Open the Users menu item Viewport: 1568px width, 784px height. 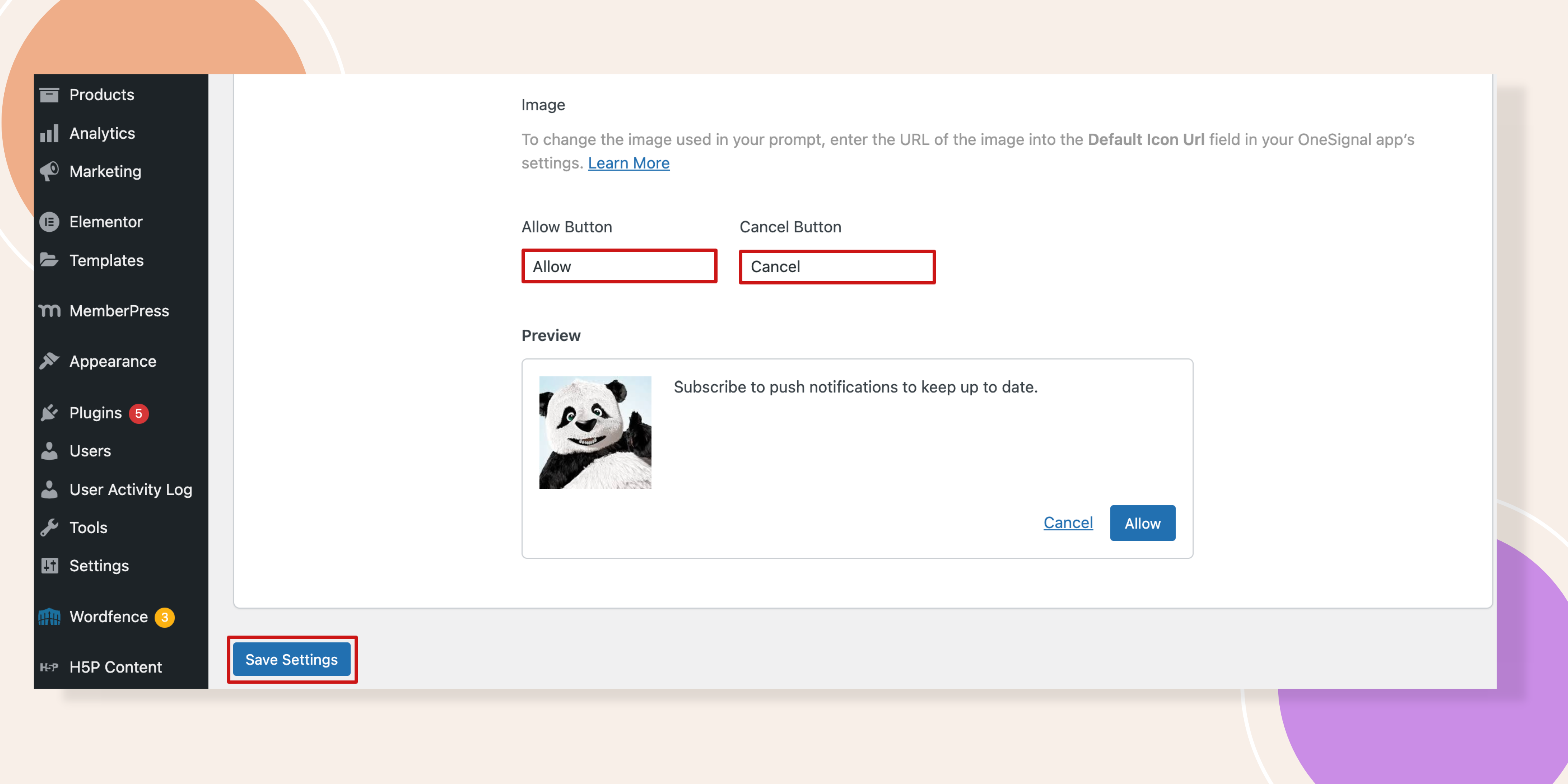pos(90,451)
